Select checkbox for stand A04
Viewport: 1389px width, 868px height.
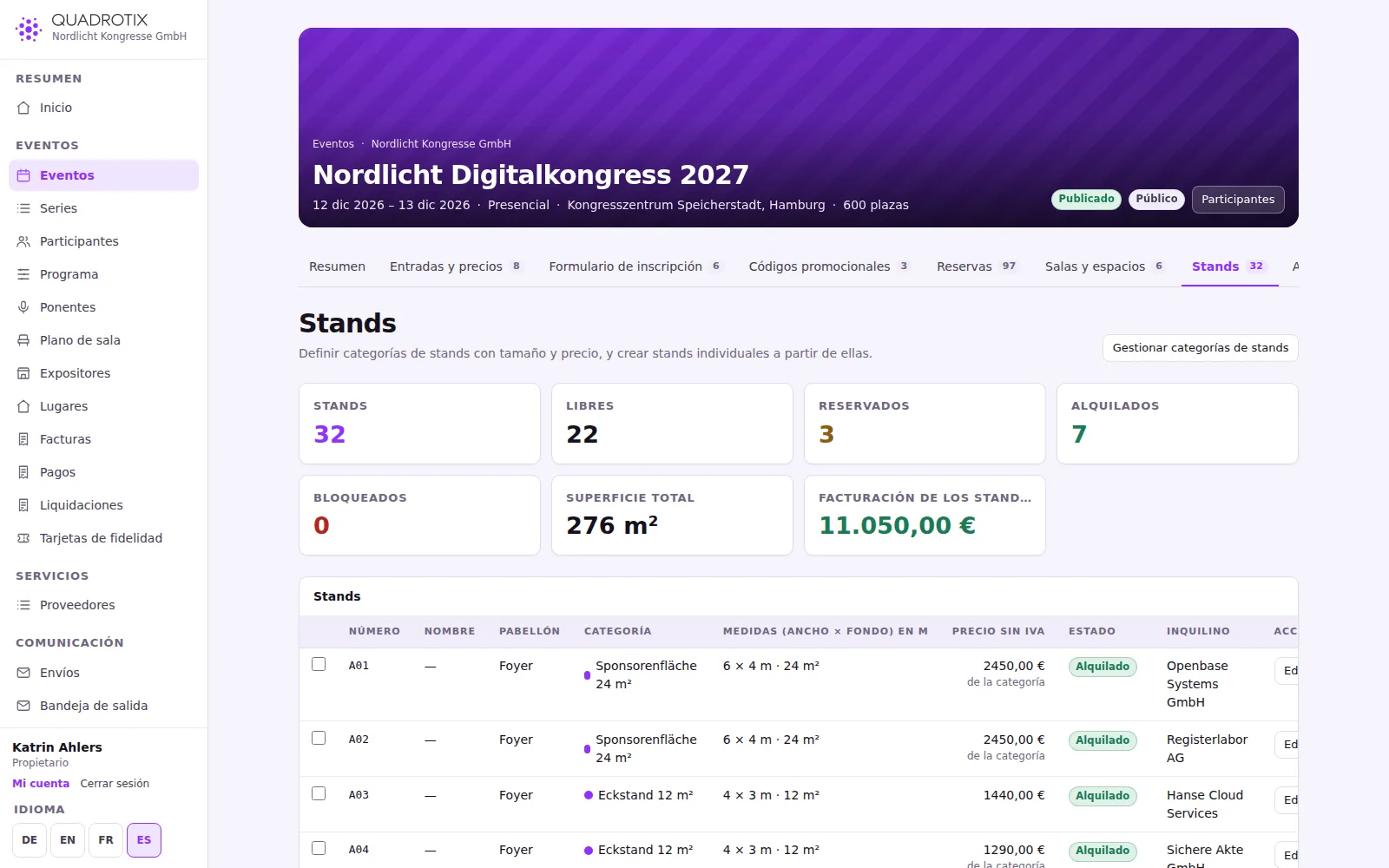[319, 848]
